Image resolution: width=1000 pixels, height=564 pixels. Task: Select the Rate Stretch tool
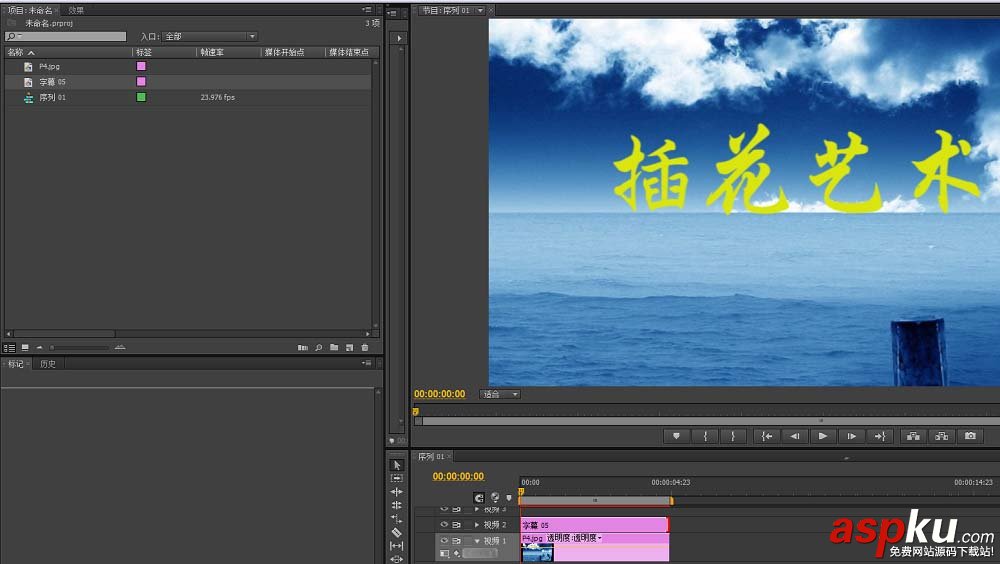(397, 519)
